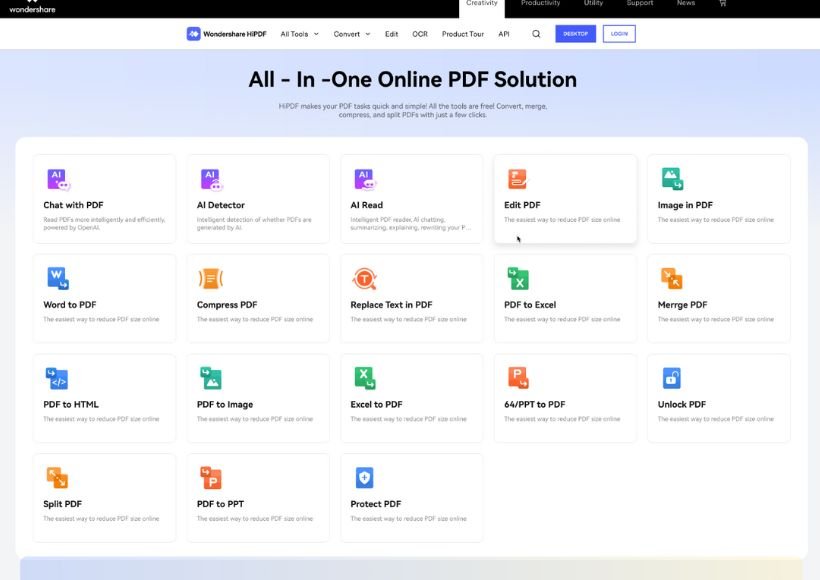820x580 pixels.
Task: Open the Chat with PDF title link
Action: coord(73,205)
